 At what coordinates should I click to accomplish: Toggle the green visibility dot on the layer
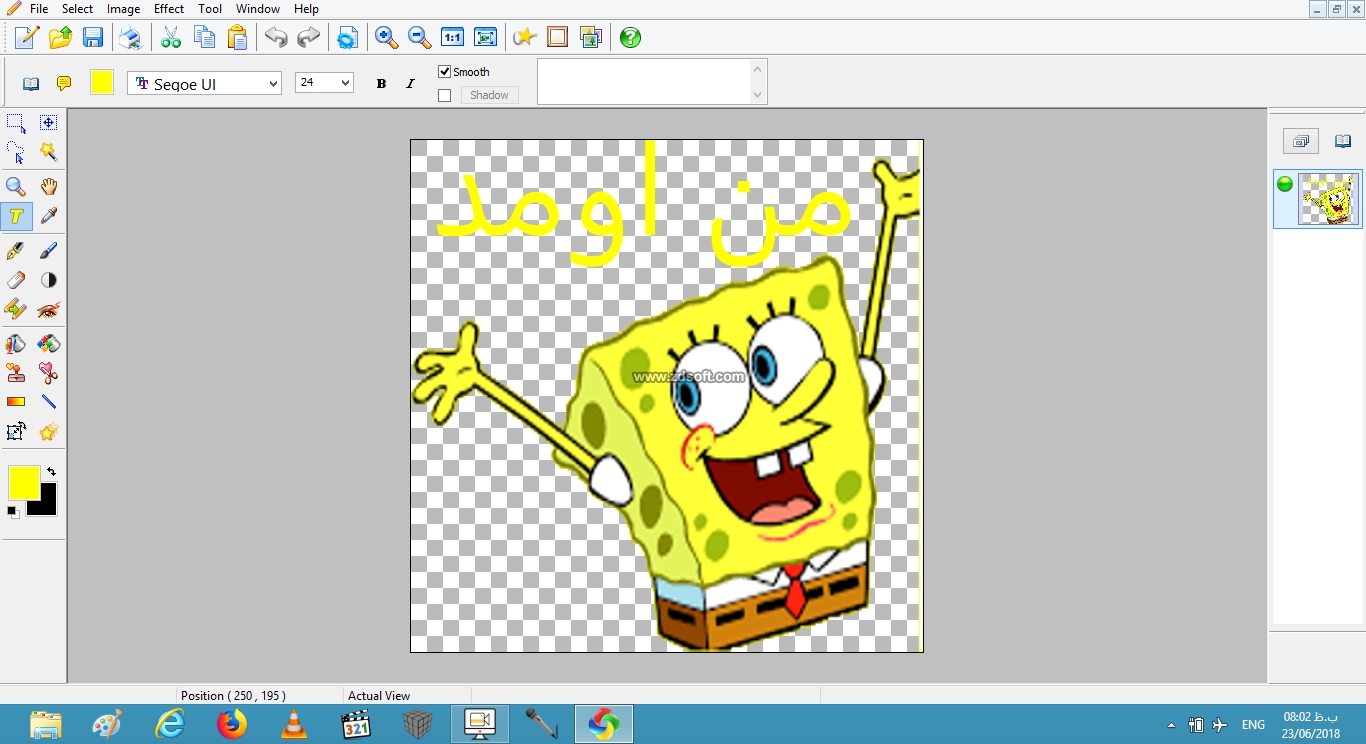tap(1285, 184)
